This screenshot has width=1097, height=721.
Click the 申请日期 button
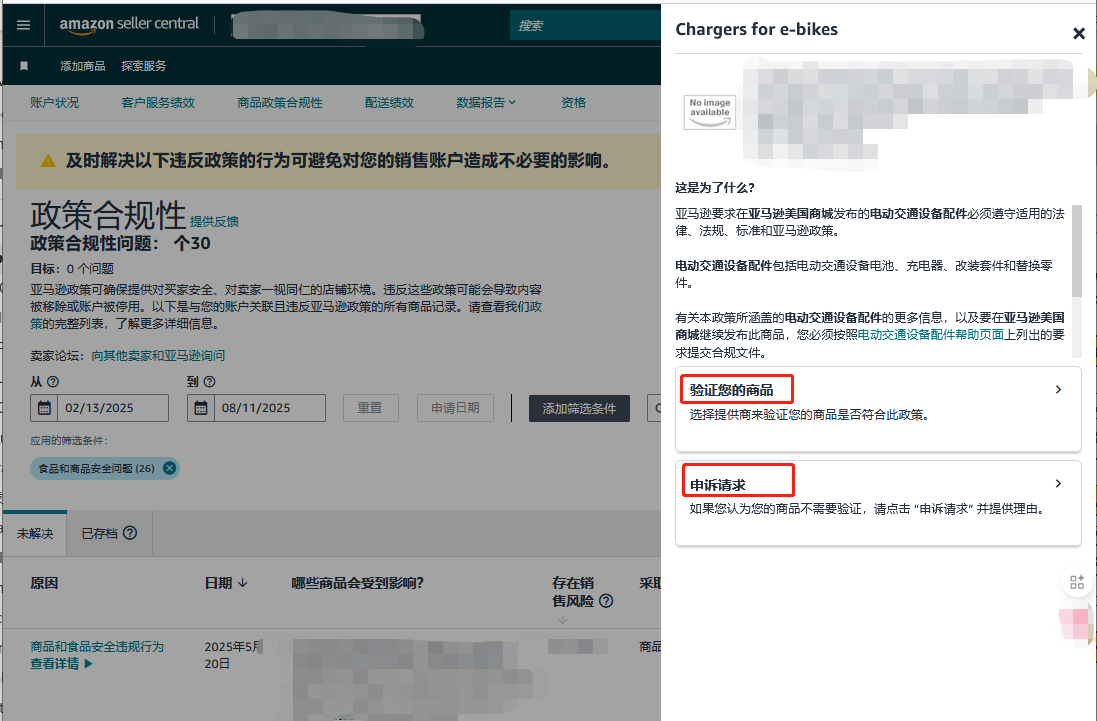pos(455,408)
